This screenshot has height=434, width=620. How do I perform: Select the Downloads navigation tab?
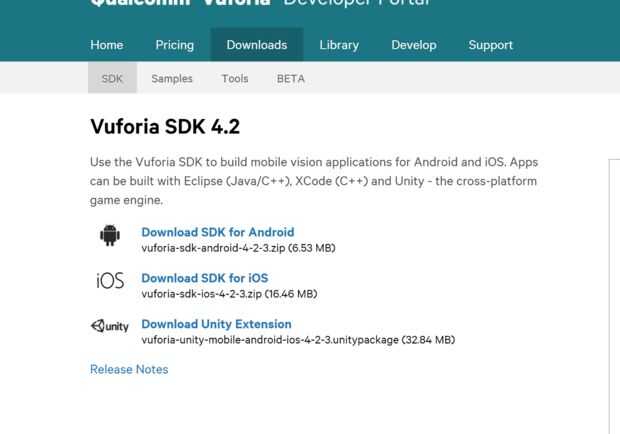coord(257,45)
